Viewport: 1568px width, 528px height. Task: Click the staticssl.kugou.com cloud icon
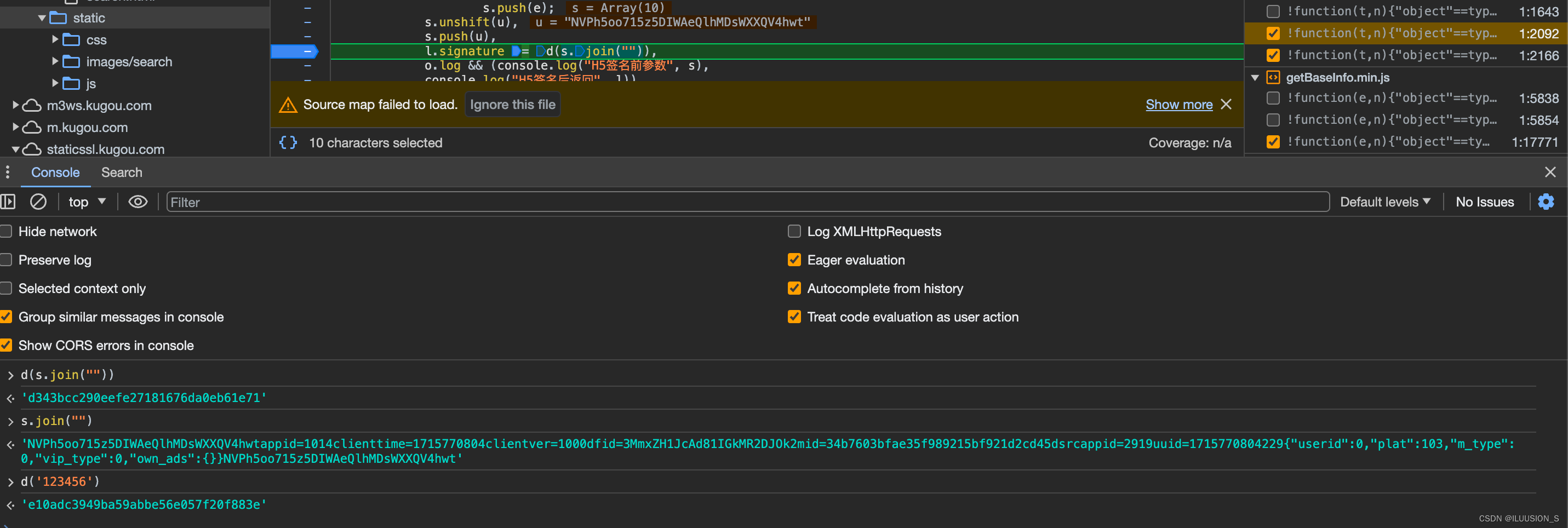[32, 150]
